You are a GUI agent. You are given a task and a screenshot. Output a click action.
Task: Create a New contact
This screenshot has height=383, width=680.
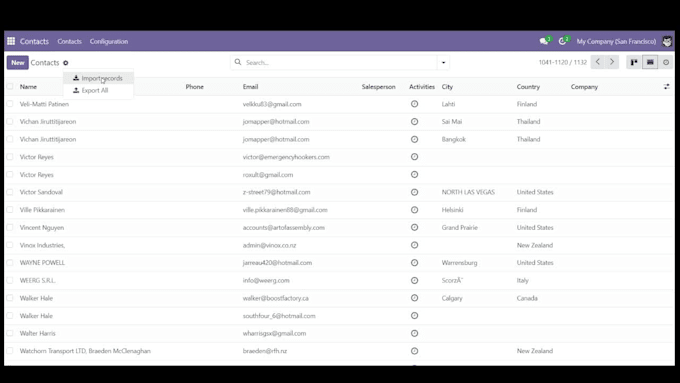[x=18, y=62]
